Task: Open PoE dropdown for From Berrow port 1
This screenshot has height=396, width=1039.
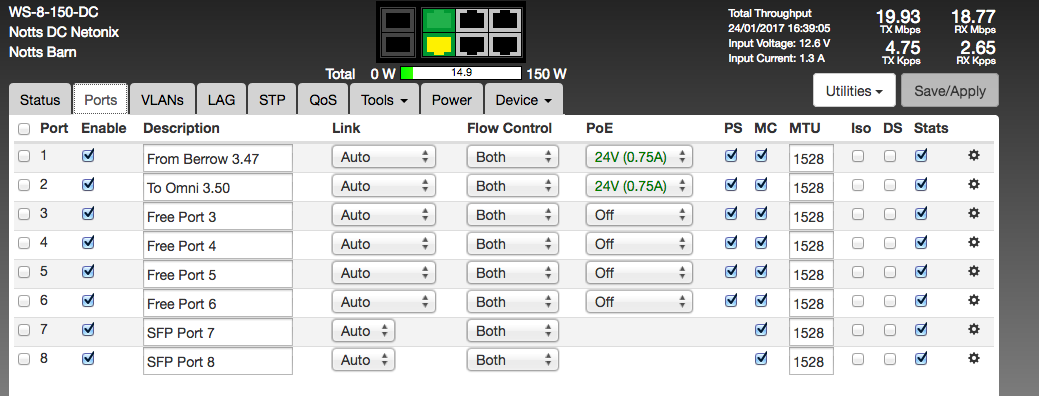Action: point(639,157)
